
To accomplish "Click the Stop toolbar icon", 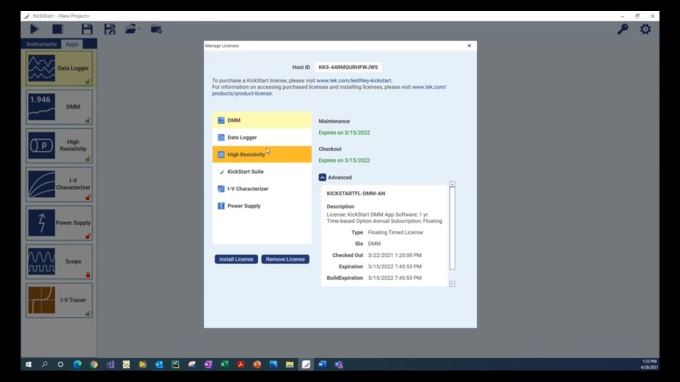I will tap(57, 29).
